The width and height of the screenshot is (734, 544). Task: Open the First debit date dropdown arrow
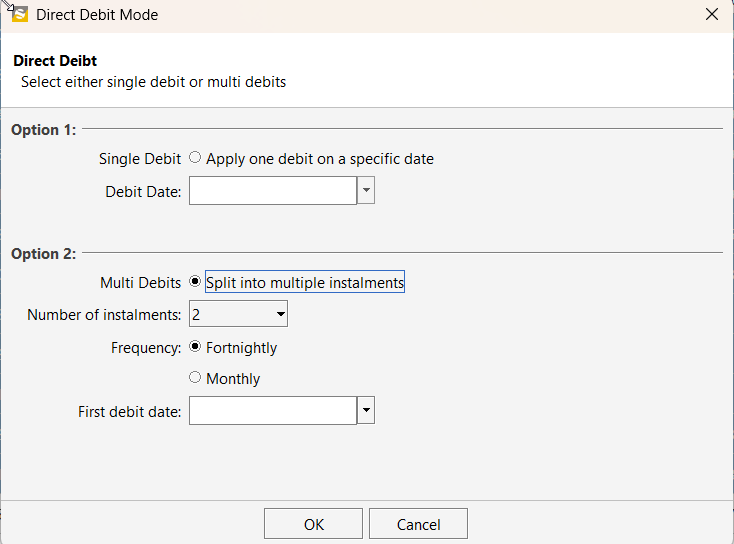coord(366,411)
